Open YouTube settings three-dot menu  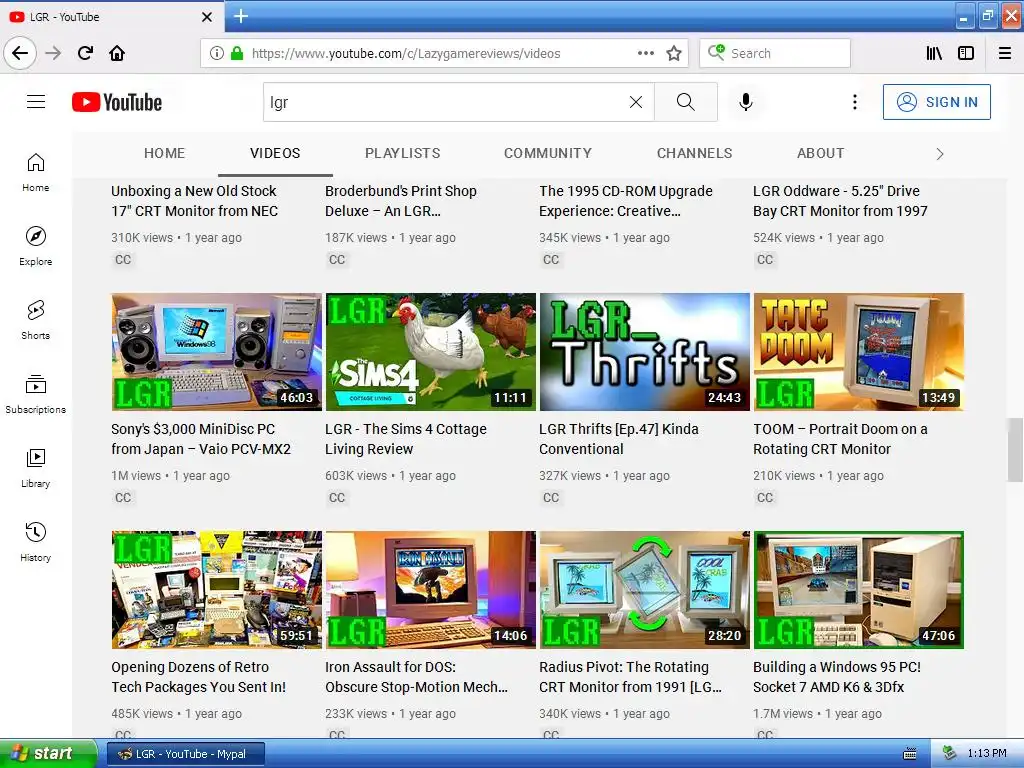[x=855, y=102]
